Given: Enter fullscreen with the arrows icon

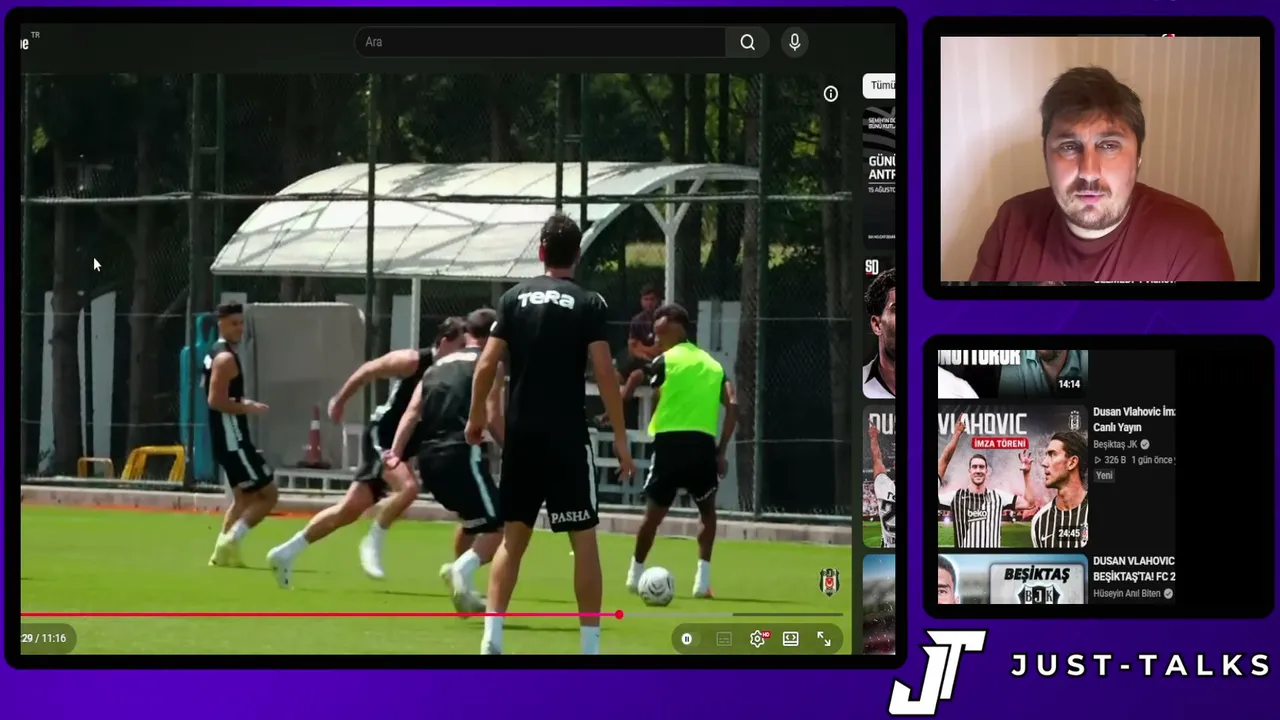Looking at the screenshot, I should pos(824,639).
